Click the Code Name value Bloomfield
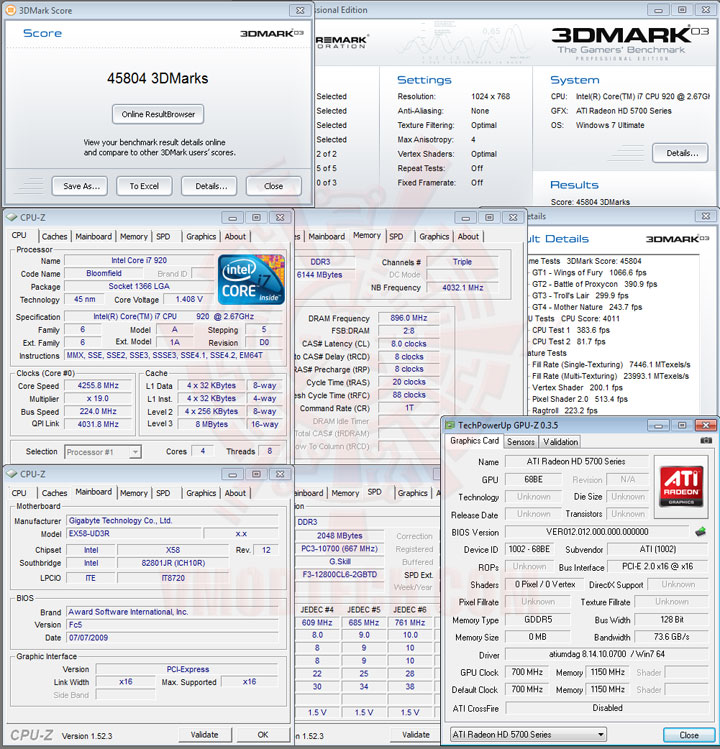Screen dimensions: 720x749 (104, 273)
